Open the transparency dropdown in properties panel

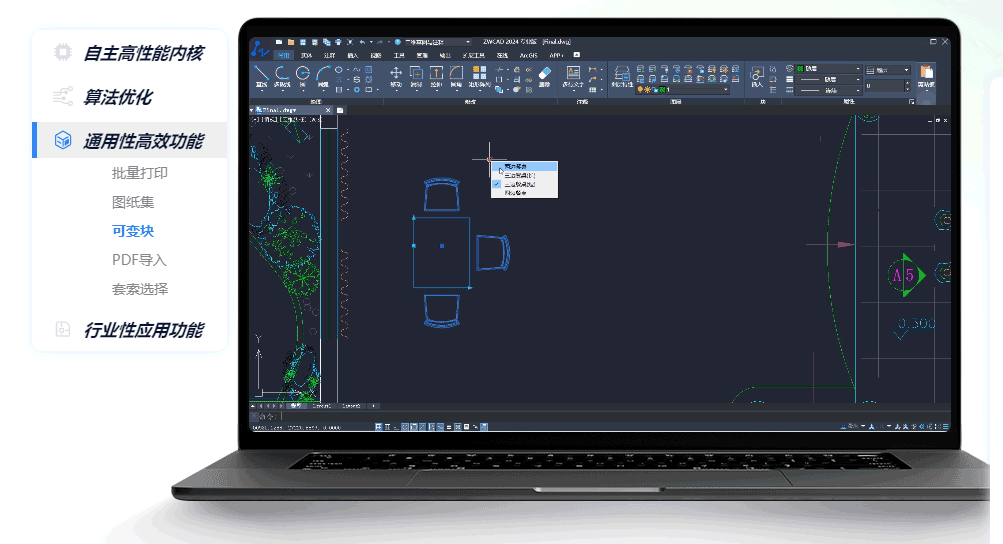[888, 70]
